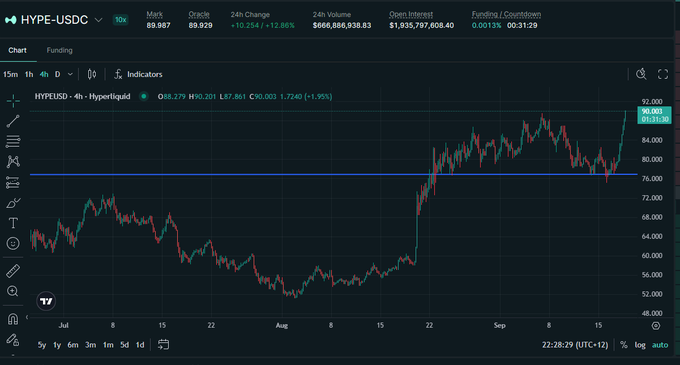
Task: Open the emoji icons tool
Action: [13, 243]
